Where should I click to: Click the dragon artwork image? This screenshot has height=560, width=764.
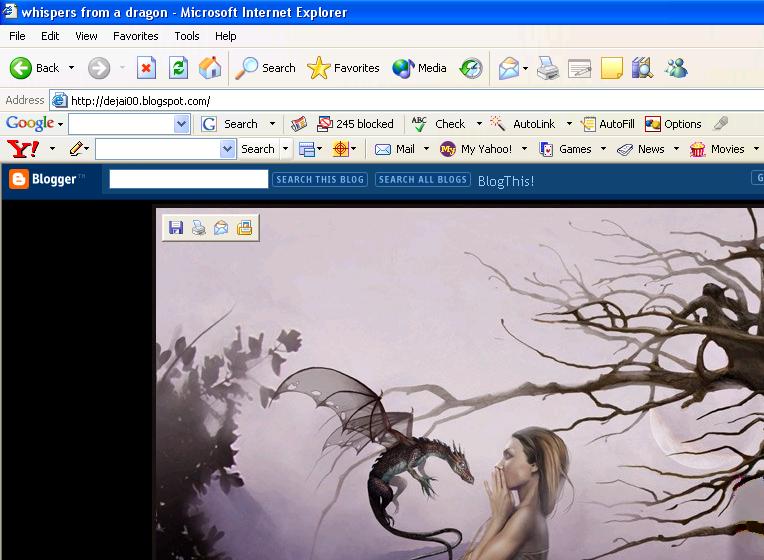point(459,384)
